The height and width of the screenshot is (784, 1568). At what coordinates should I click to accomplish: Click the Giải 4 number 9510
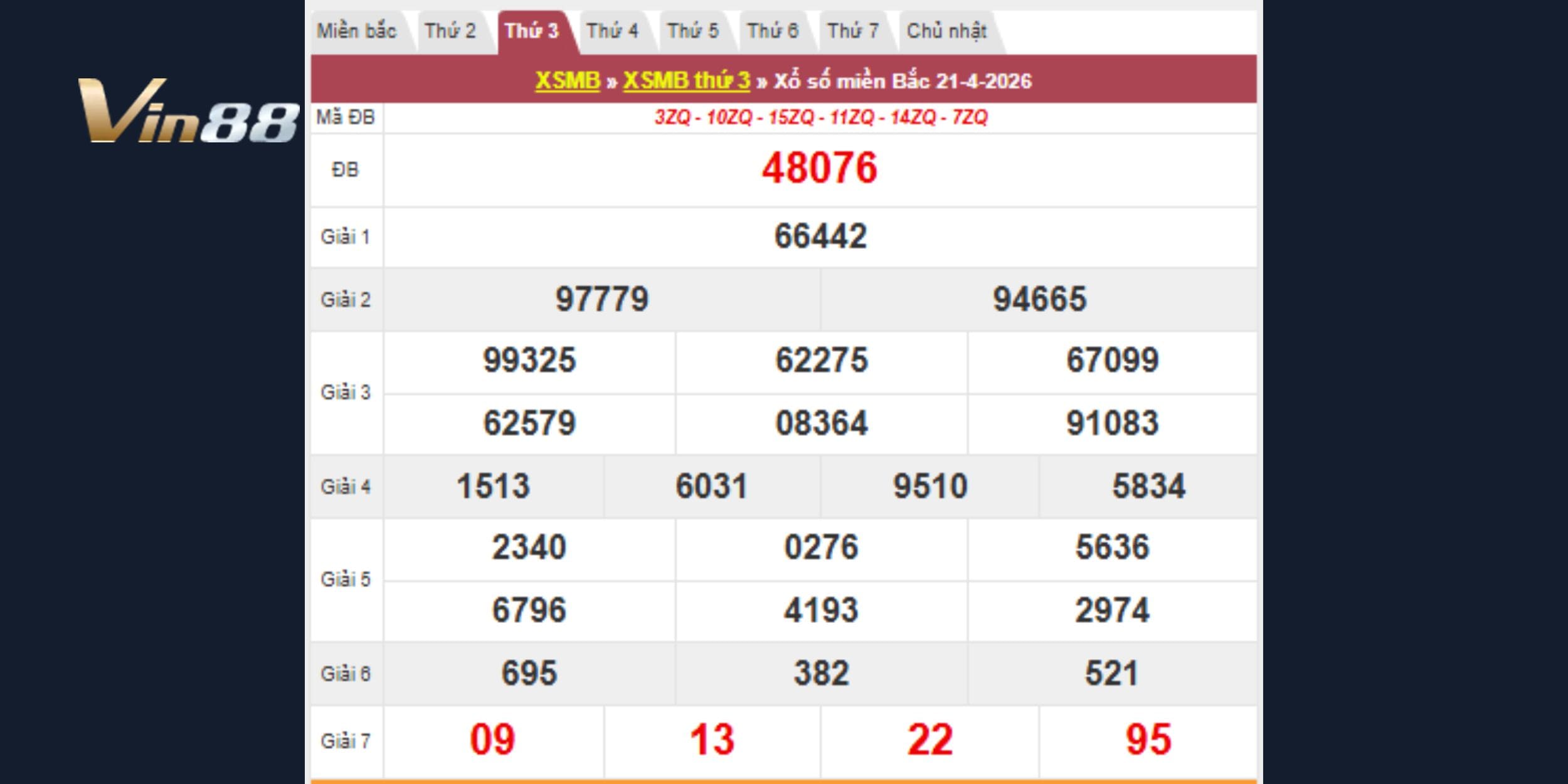coord(930,487)
